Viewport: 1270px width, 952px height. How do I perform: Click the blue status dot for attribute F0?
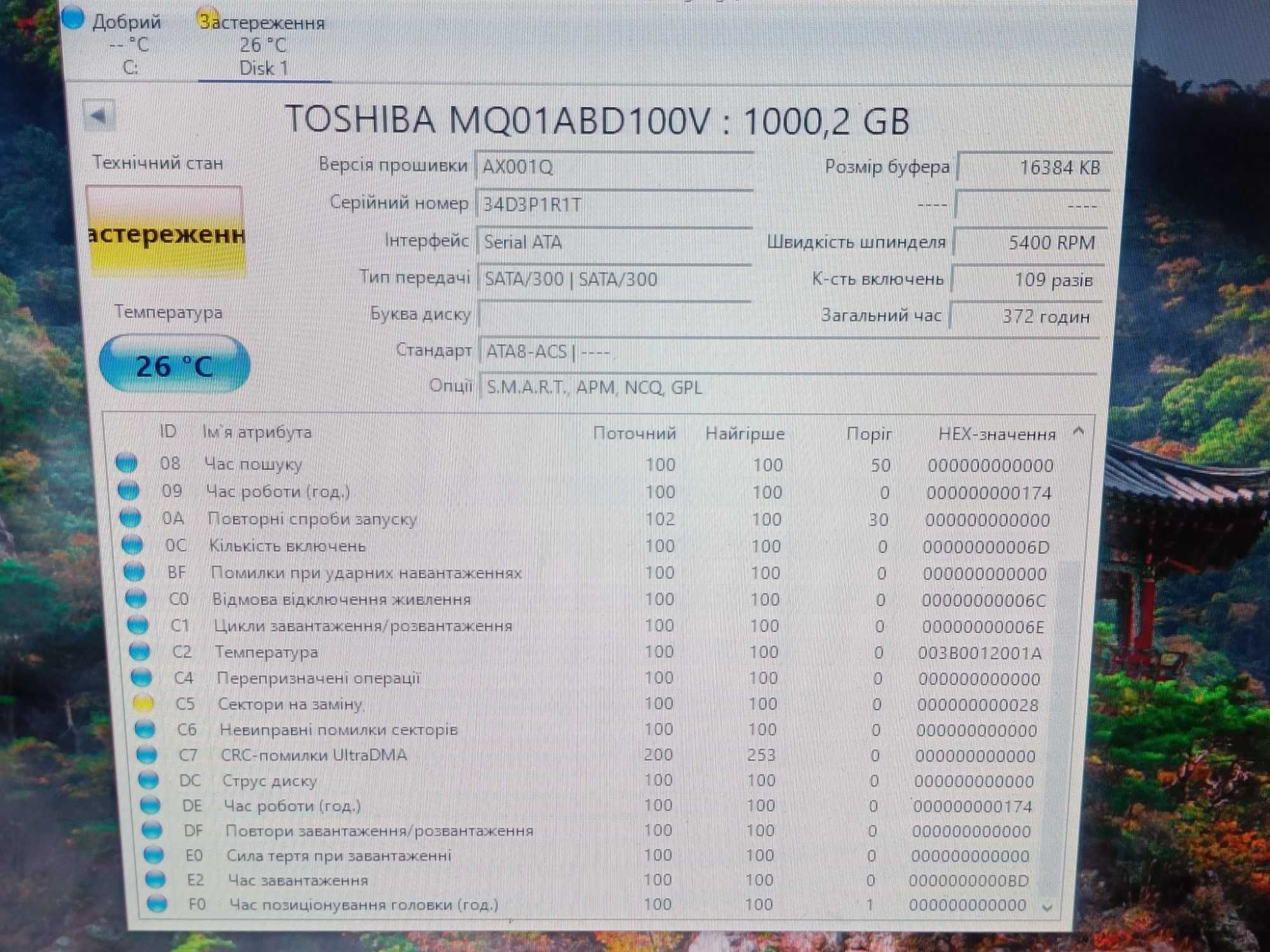(x=157, y=904)
